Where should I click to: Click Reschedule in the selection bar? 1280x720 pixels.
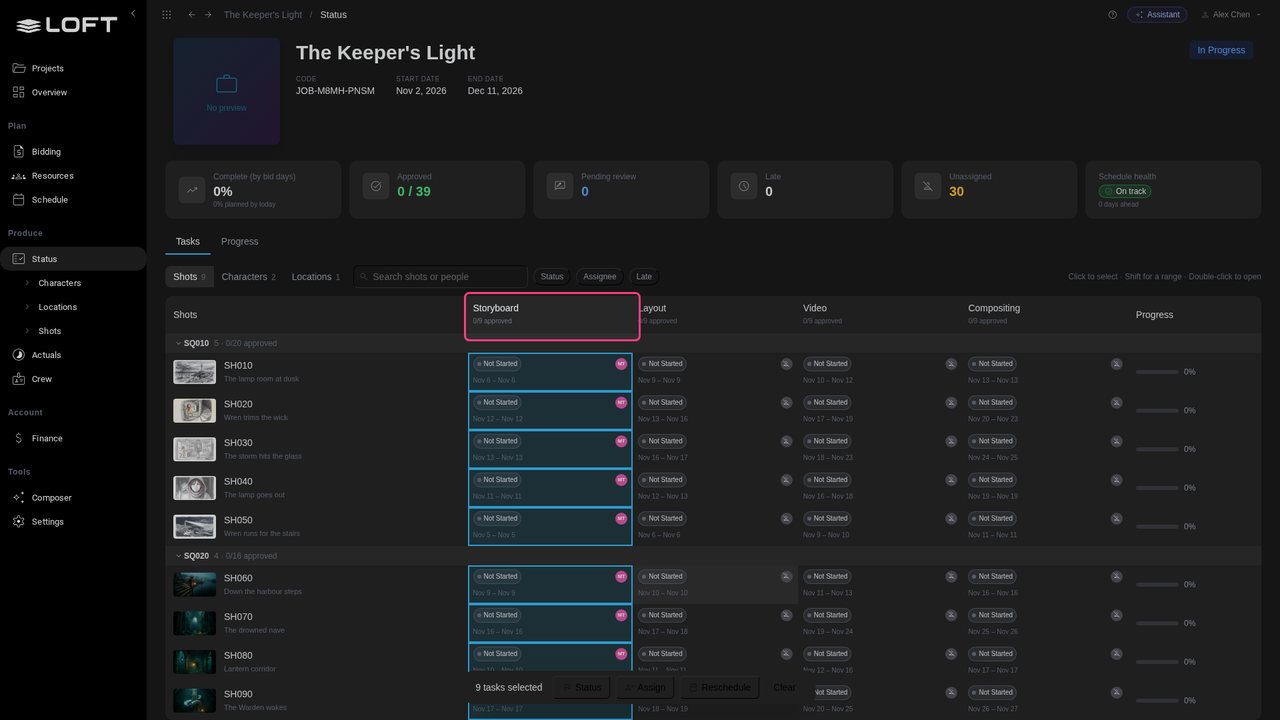(718, 688)
